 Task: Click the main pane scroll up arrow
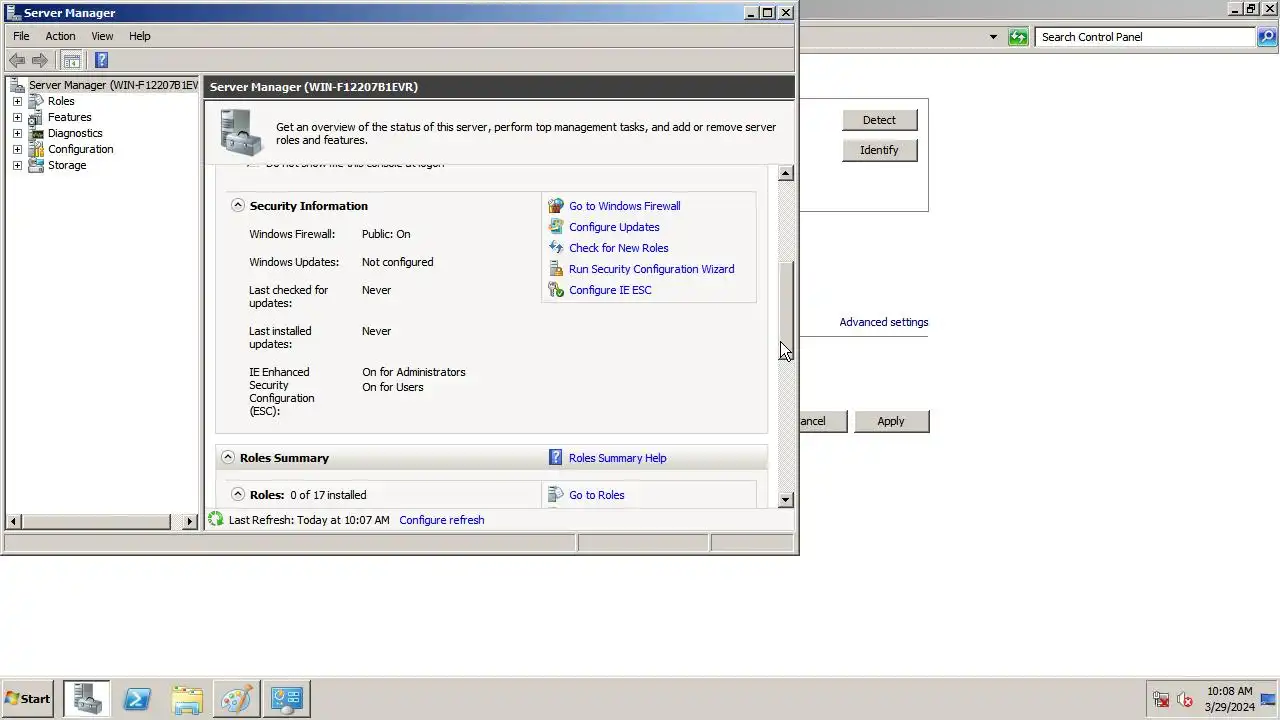point(786,173)
